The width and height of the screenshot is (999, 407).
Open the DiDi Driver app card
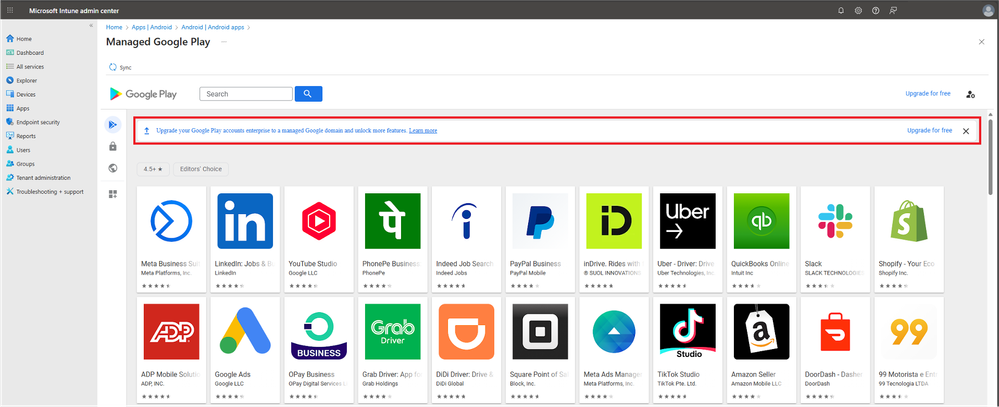[466, 350]
